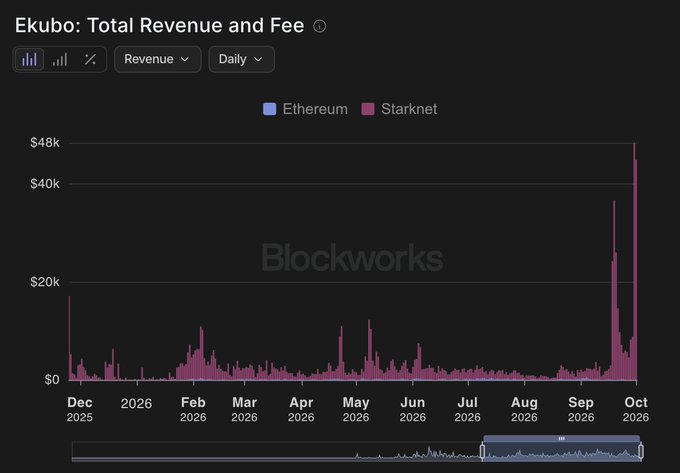This screenshot has height=473, width=680.
Task: Click the May 2026 x-axis label
Action: pyautogui.click(x=356, y=409)
